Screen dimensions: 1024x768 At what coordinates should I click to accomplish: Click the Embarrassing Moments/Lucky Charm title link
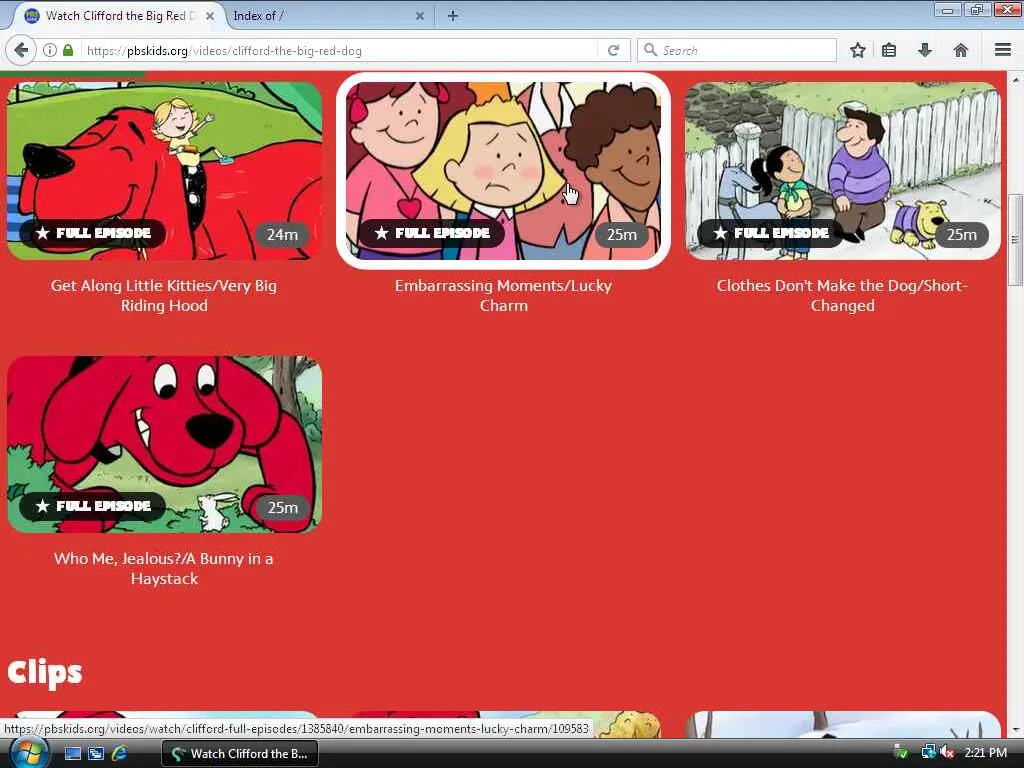click(504, 296)
